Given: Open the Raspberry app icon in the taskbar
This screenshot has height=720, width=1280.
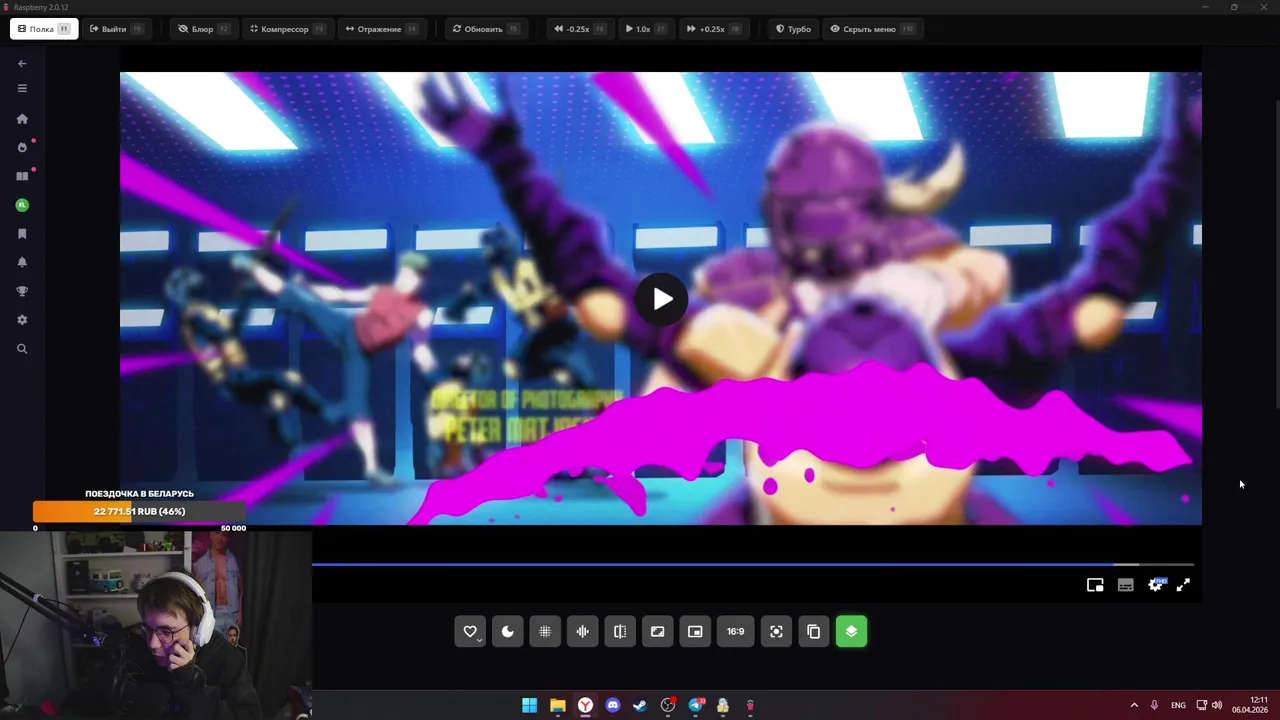Looking at the screenshot, I should coord(750,706).
